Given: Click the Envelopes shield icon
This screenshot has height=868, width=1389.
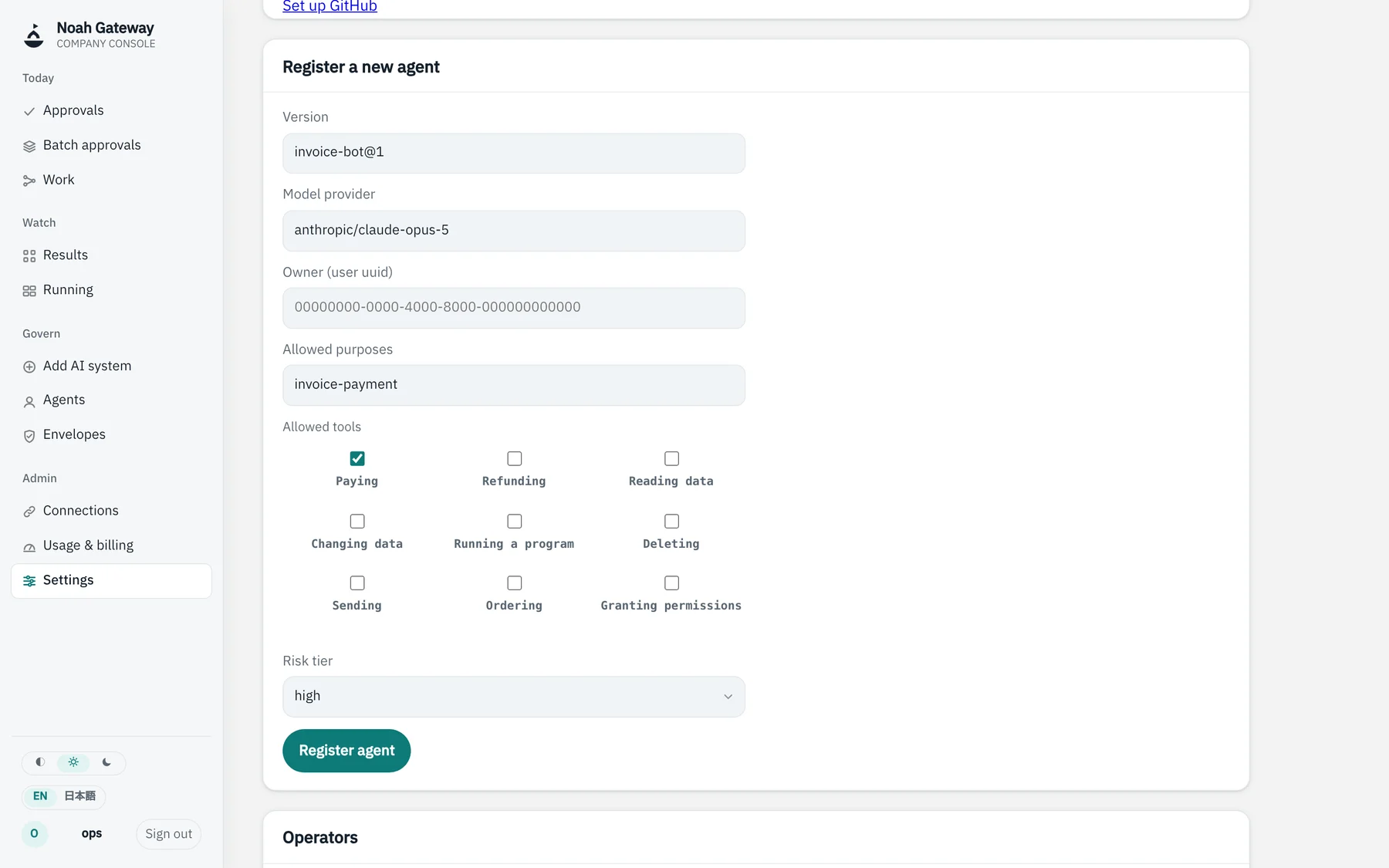Looking at the screenshot, I should (x=29, y=436).
